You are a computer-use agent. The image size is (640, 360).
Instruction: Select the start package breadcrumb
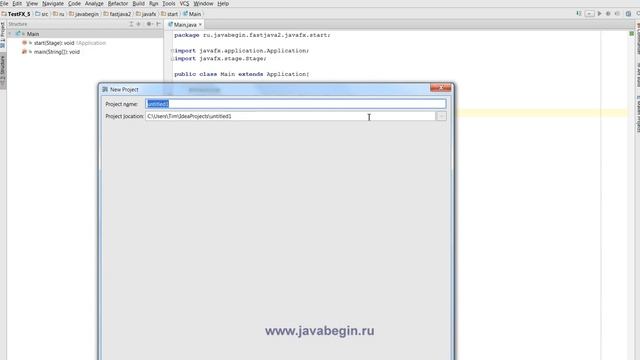(x=169, y=14)
